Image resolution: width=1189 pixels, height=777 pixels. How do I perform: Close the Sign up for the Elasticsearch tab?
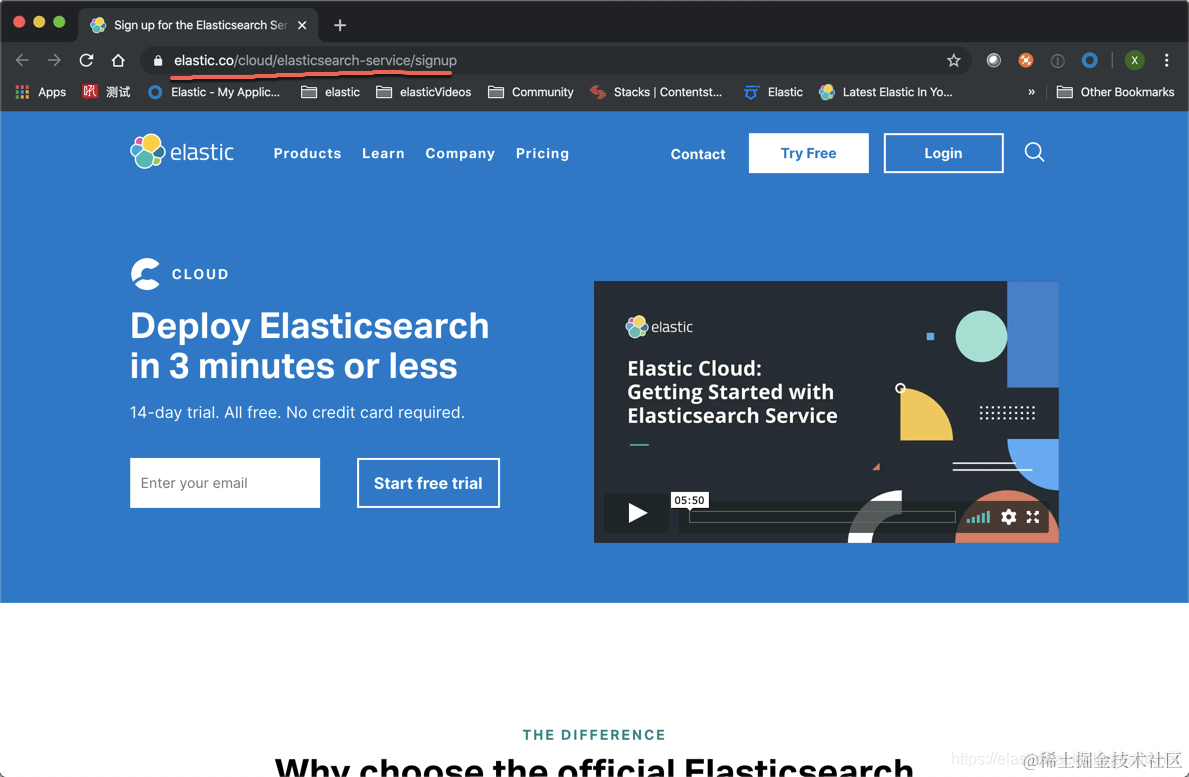click(x=302, y=25)
